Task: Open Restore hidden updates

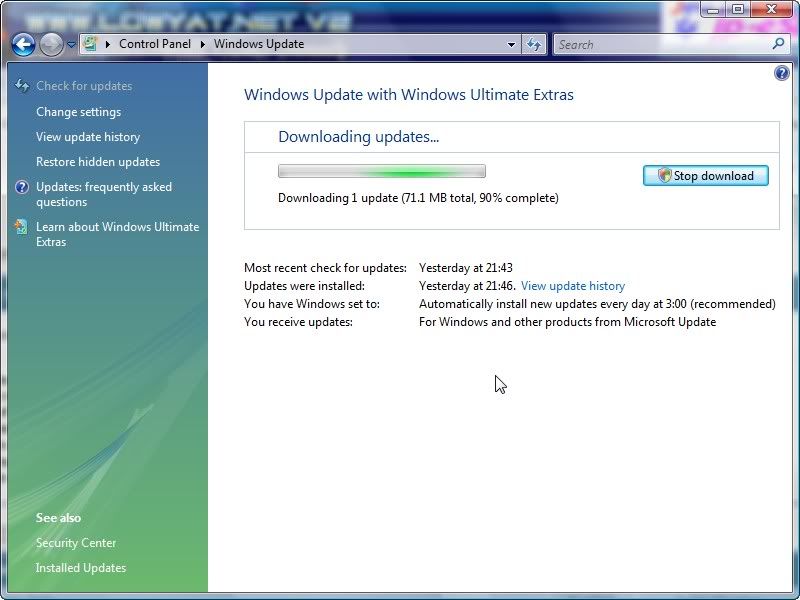Action: click(x=98, y=162)
